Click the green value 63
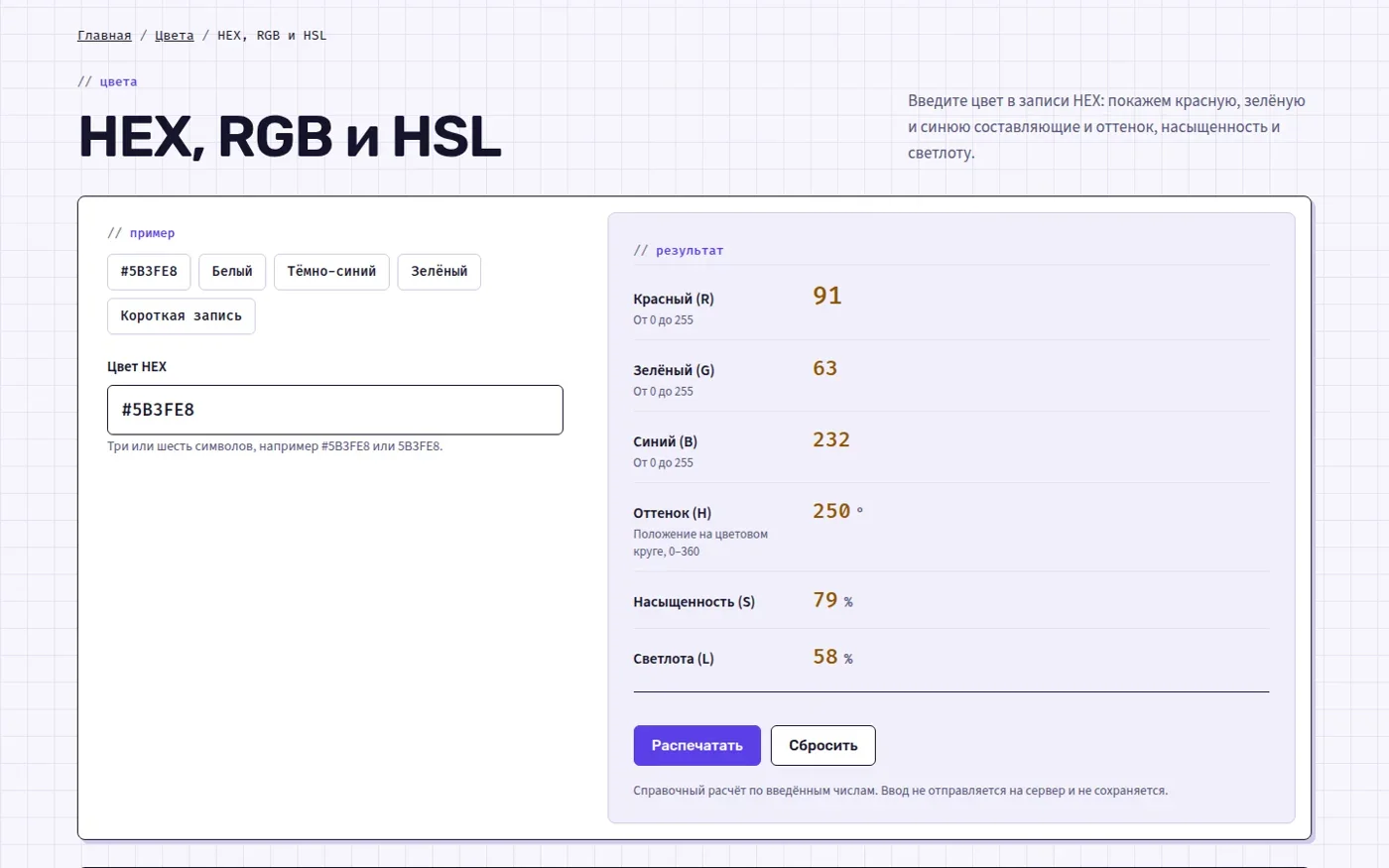This screenshot has width=1389, height=868. point(825,368)
